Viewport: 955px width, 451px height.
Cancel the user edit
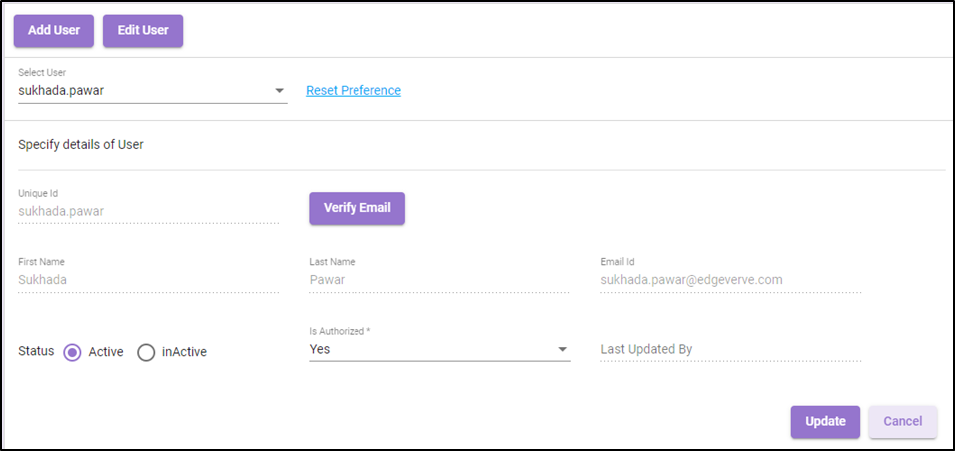click(903, 422)
